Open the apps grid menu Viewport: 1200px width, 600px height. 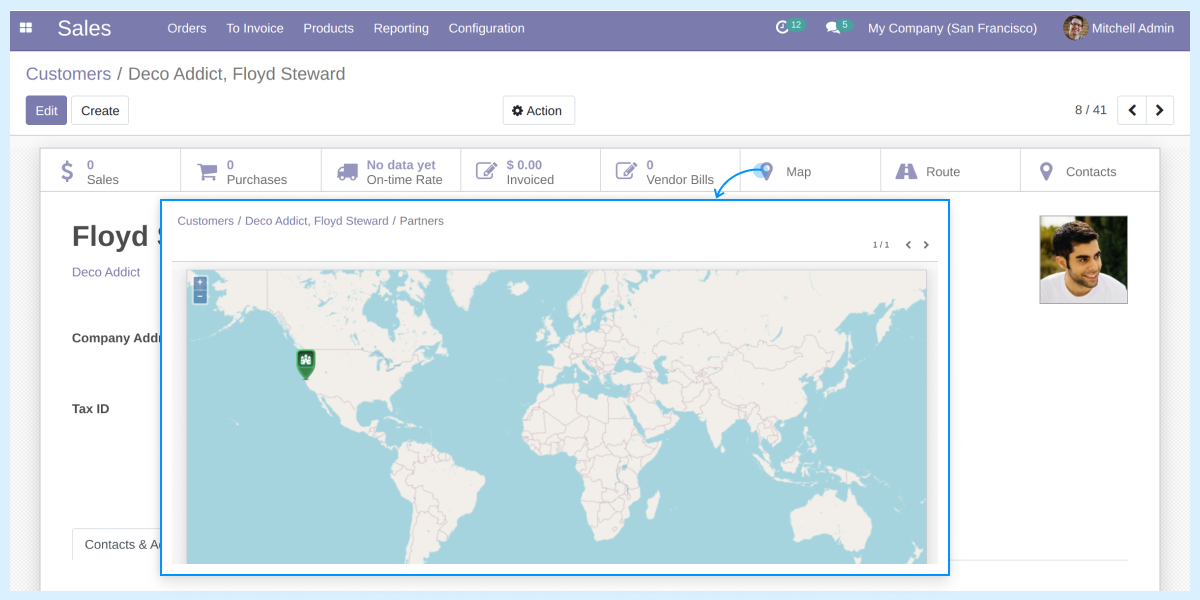tap(26, 28)
